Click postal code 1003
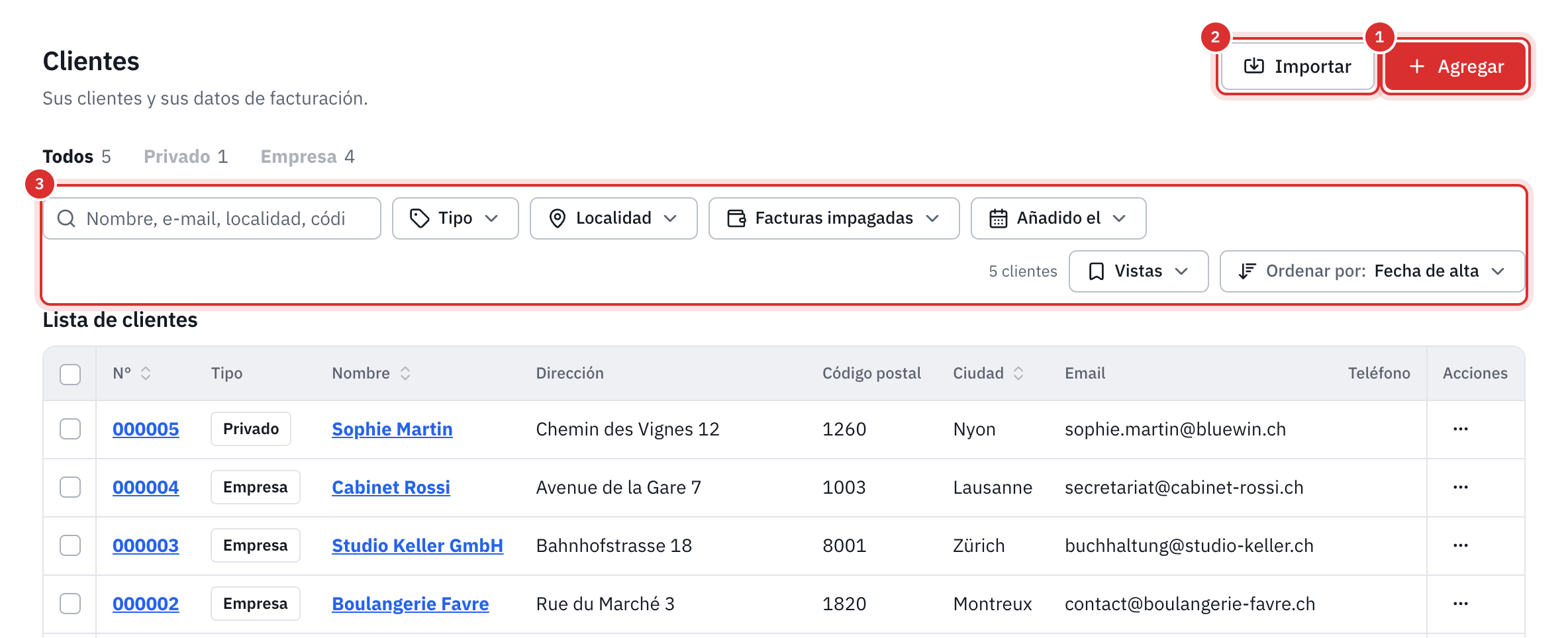The height and width of the screenshot is (638, 1568). [844, 487]
